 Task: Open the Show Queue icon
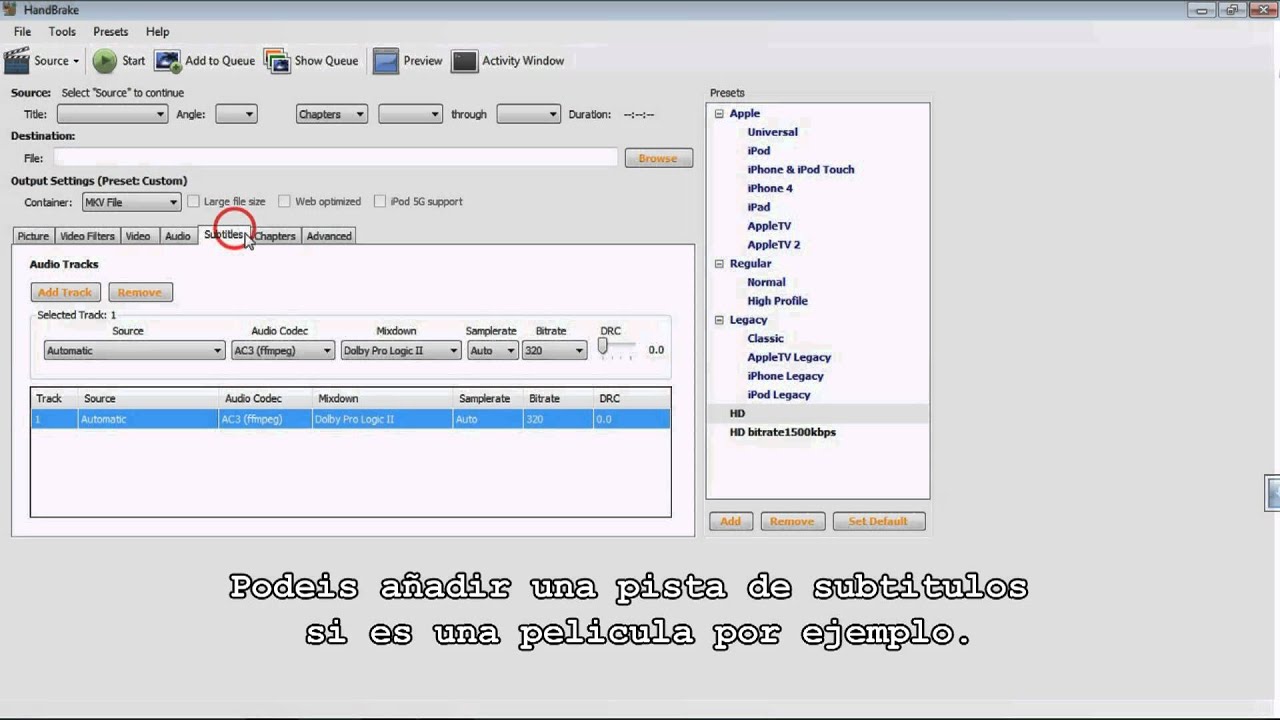[277, 61]
